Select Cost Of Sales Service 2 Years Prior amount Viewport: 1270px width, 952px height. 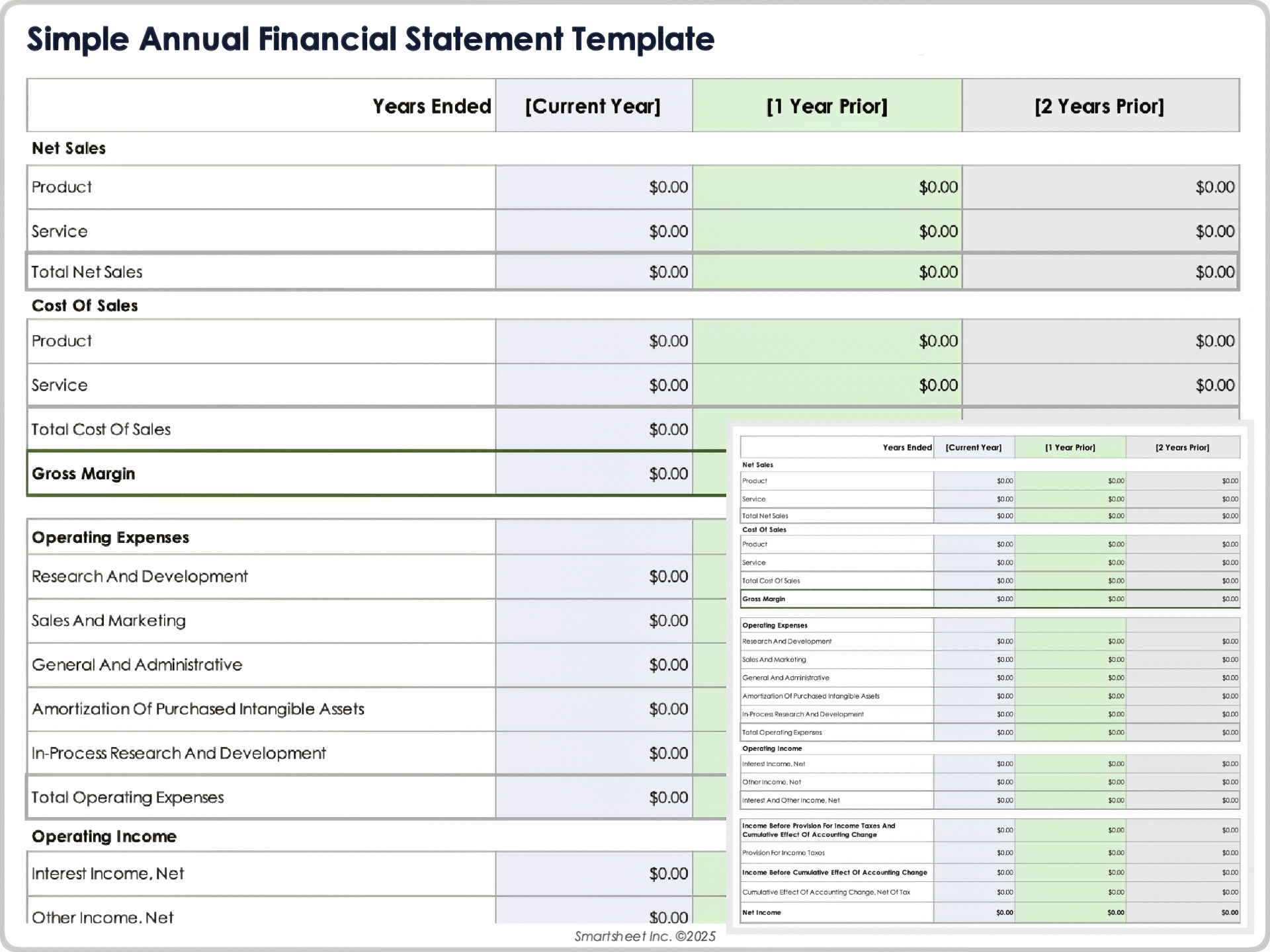pos(1100,385)
